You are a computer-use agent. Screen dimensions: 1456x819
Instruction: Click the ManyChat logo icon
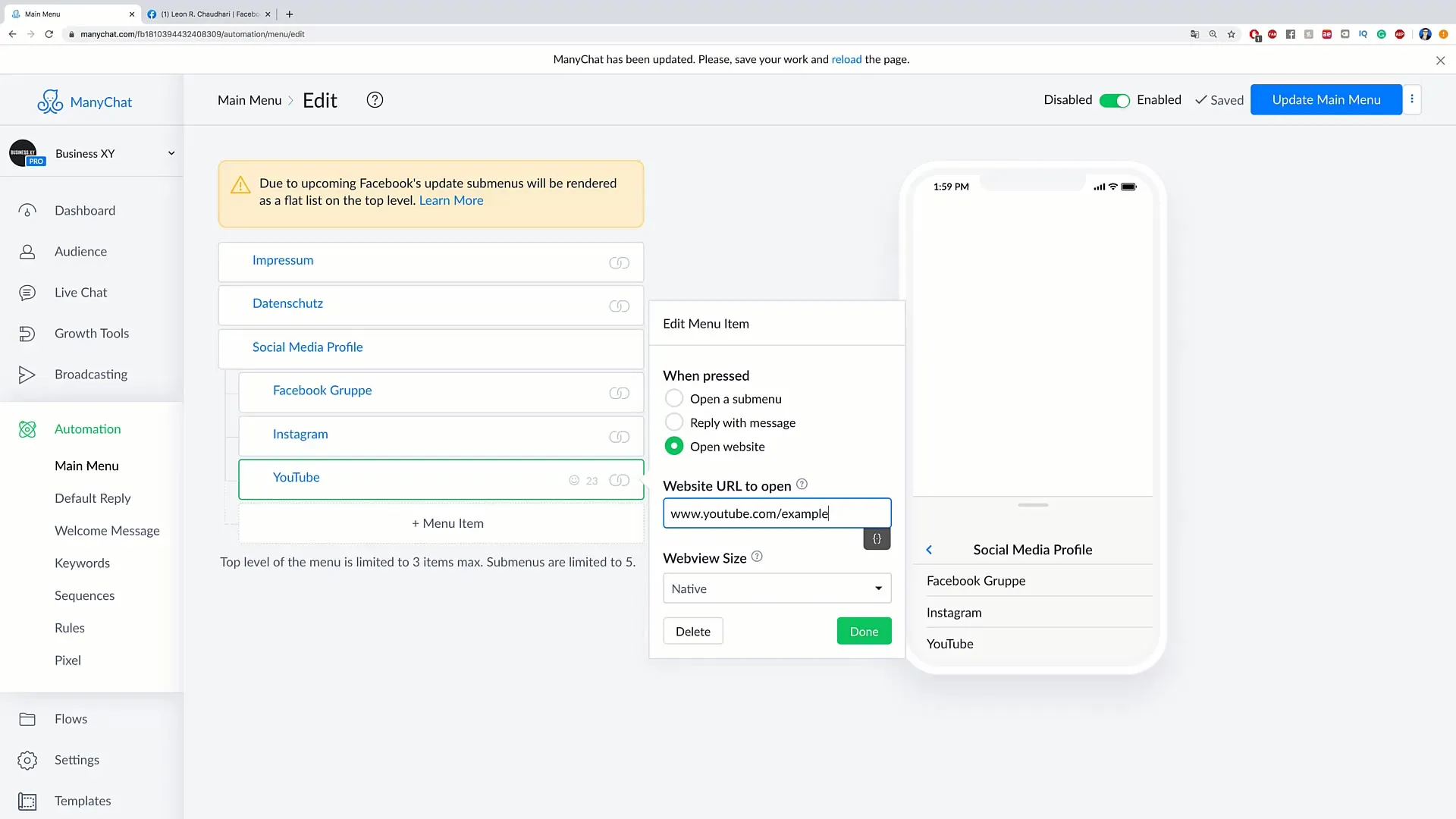click(x=50, y=101)
